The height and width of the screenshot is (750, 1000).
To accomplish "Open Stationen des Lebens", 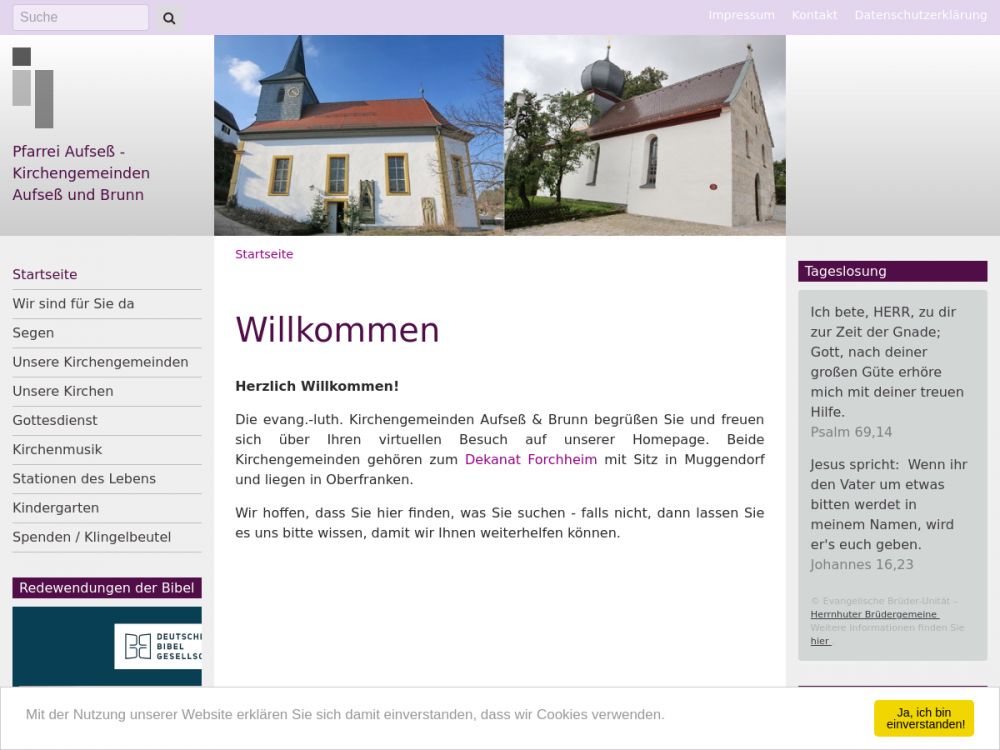I will pos(84,478).
